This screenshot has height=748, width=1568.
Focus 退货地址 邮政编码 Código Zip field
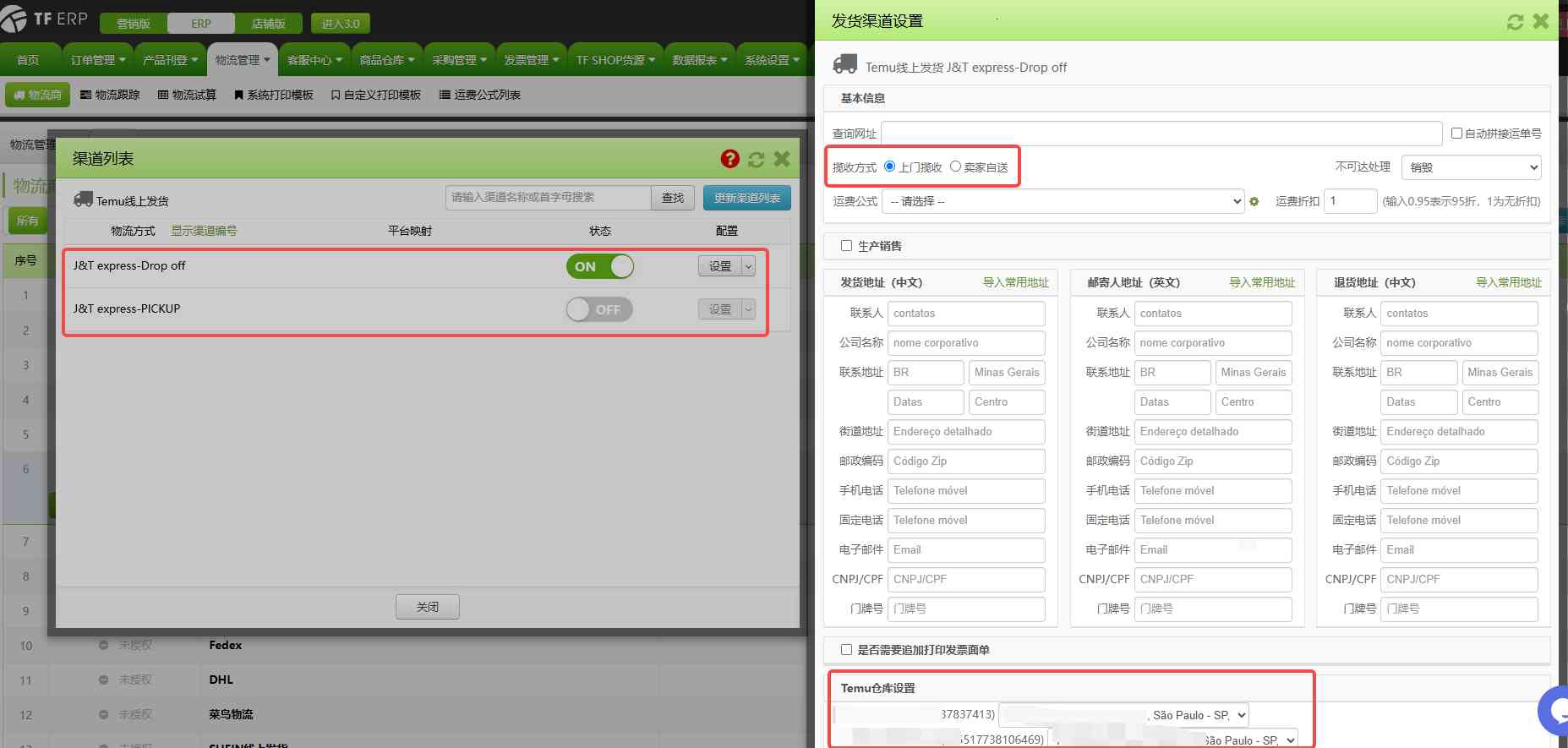tap(1459, 461)
